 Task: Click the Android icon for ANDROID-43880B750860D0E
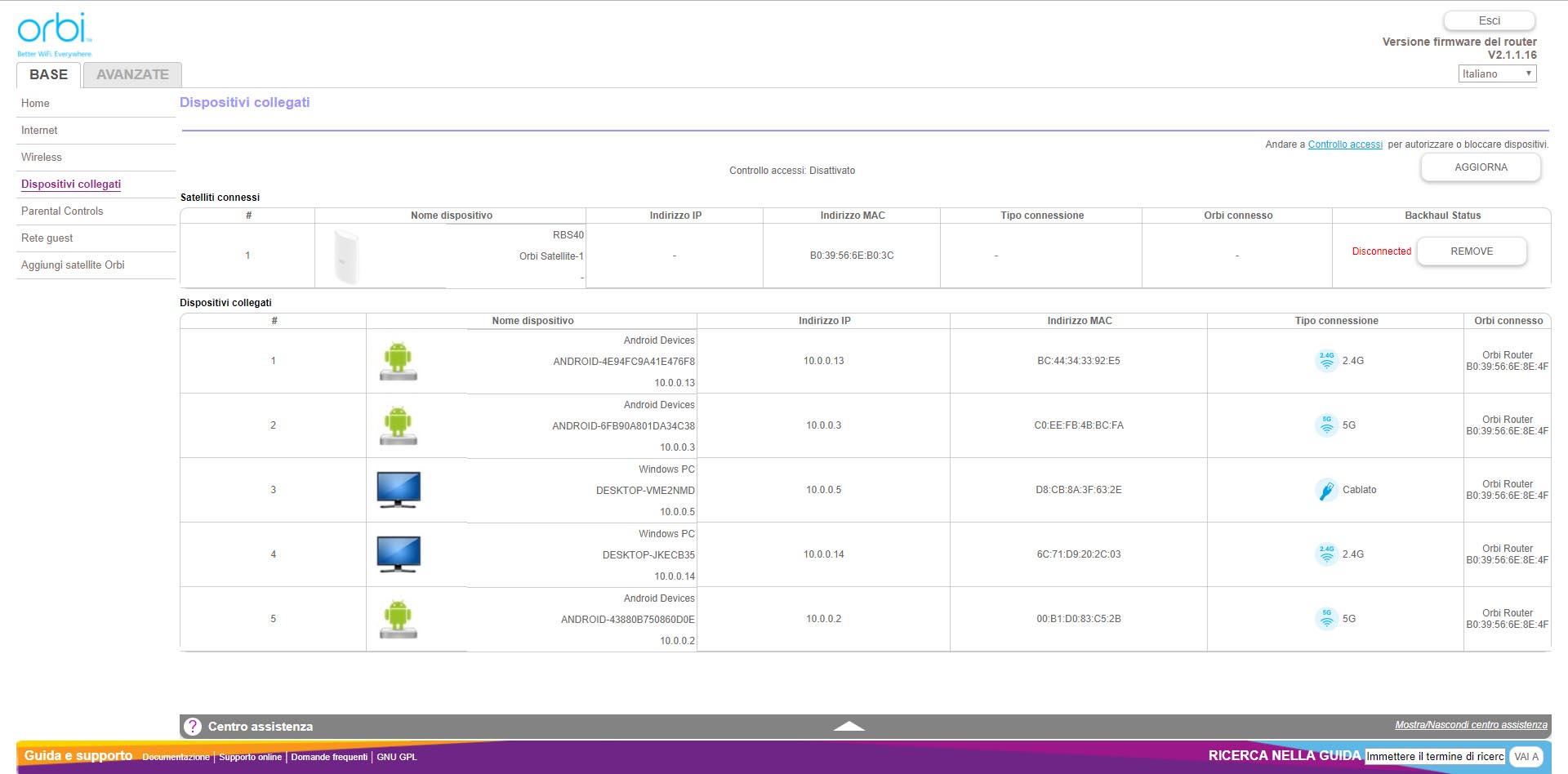click(399, 619)
